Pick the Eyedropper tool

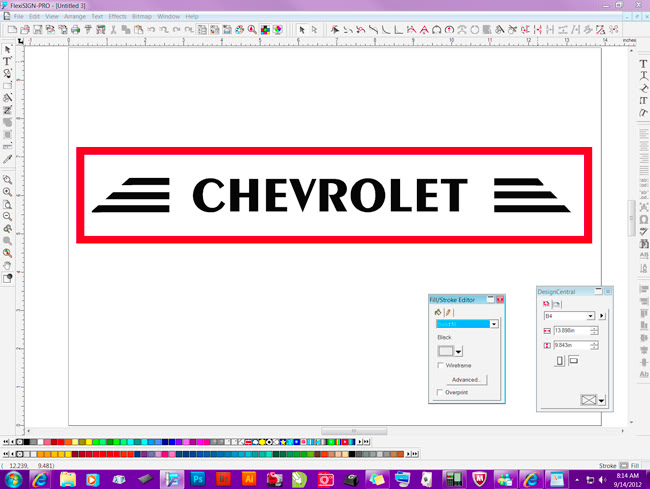click(7, 158)
